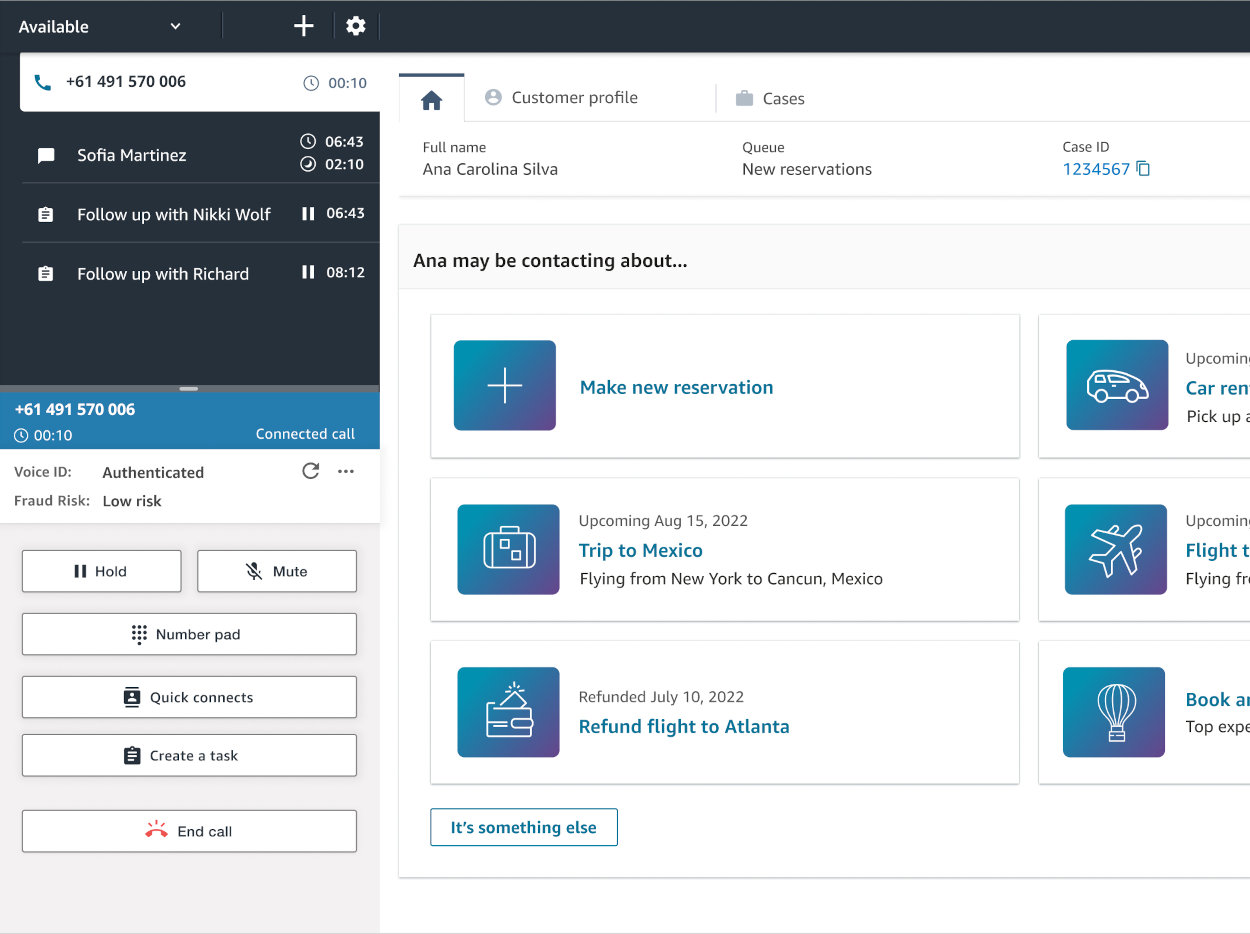Screen dimensions: 1250x934
Task: Copy the Case ID with copy icon
Action: pyautogui.click(x=1143, y=169)
